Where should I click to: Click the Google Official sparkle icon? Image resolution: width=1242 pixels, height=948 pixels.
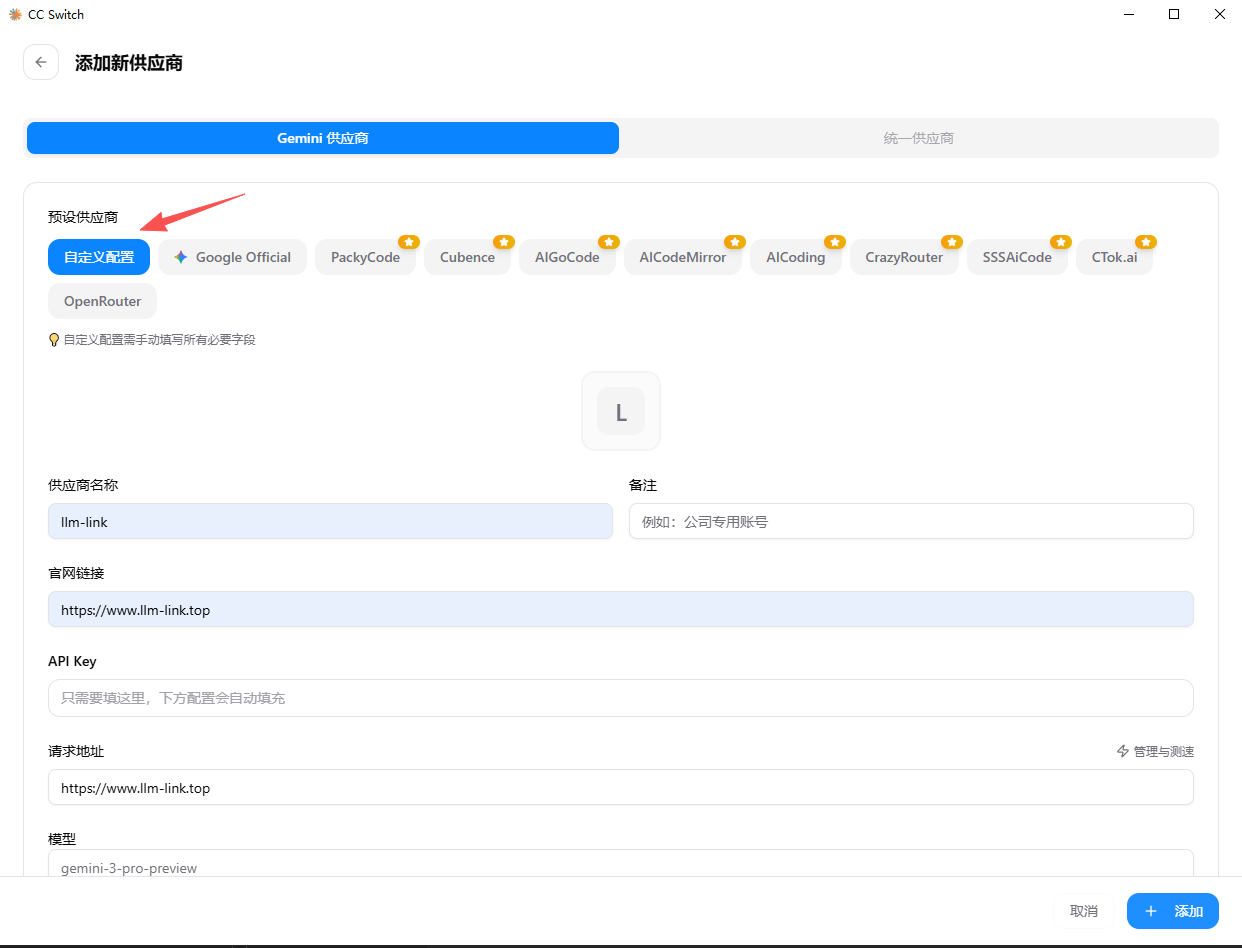coord(181,257)
